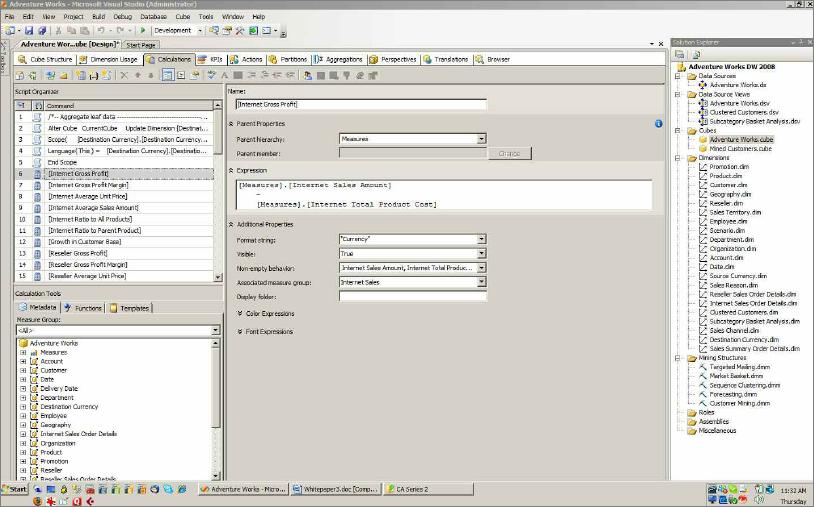Viewport: 814px width, 507px height.
Task: Click first icon in Solution Explorer toolbar
Action: (x=680, y=54)
